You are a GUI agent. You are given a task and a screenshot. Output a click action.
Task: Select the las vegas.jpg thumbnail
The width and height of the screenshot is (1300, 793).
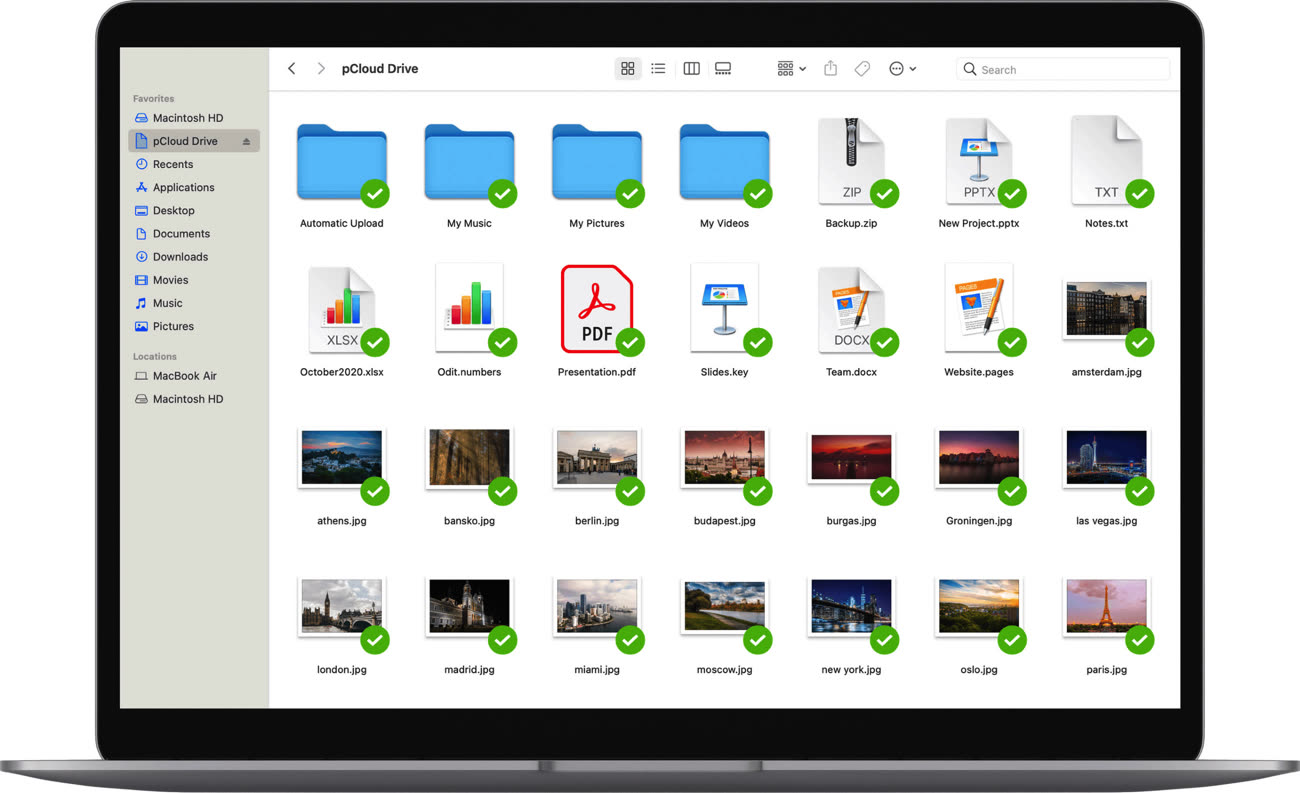(1106, 458)
